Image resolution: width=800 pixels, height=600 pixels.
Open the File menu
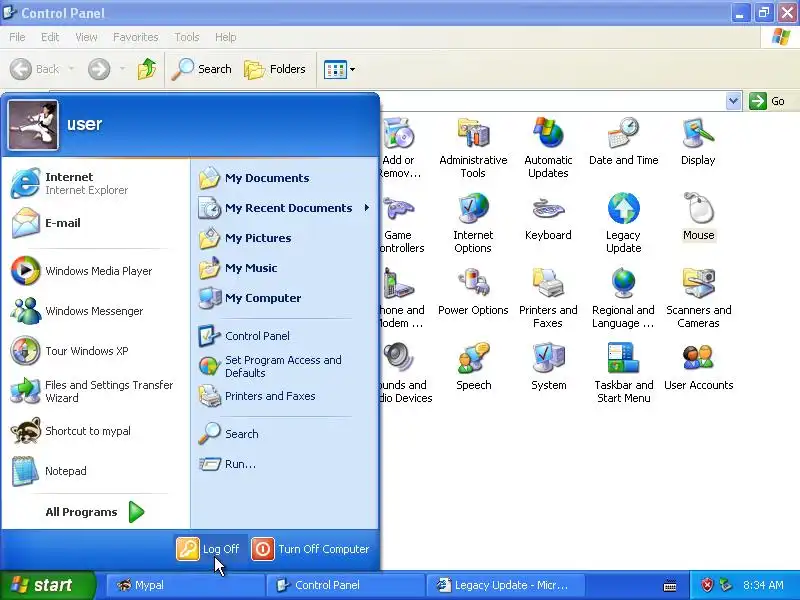17,37
